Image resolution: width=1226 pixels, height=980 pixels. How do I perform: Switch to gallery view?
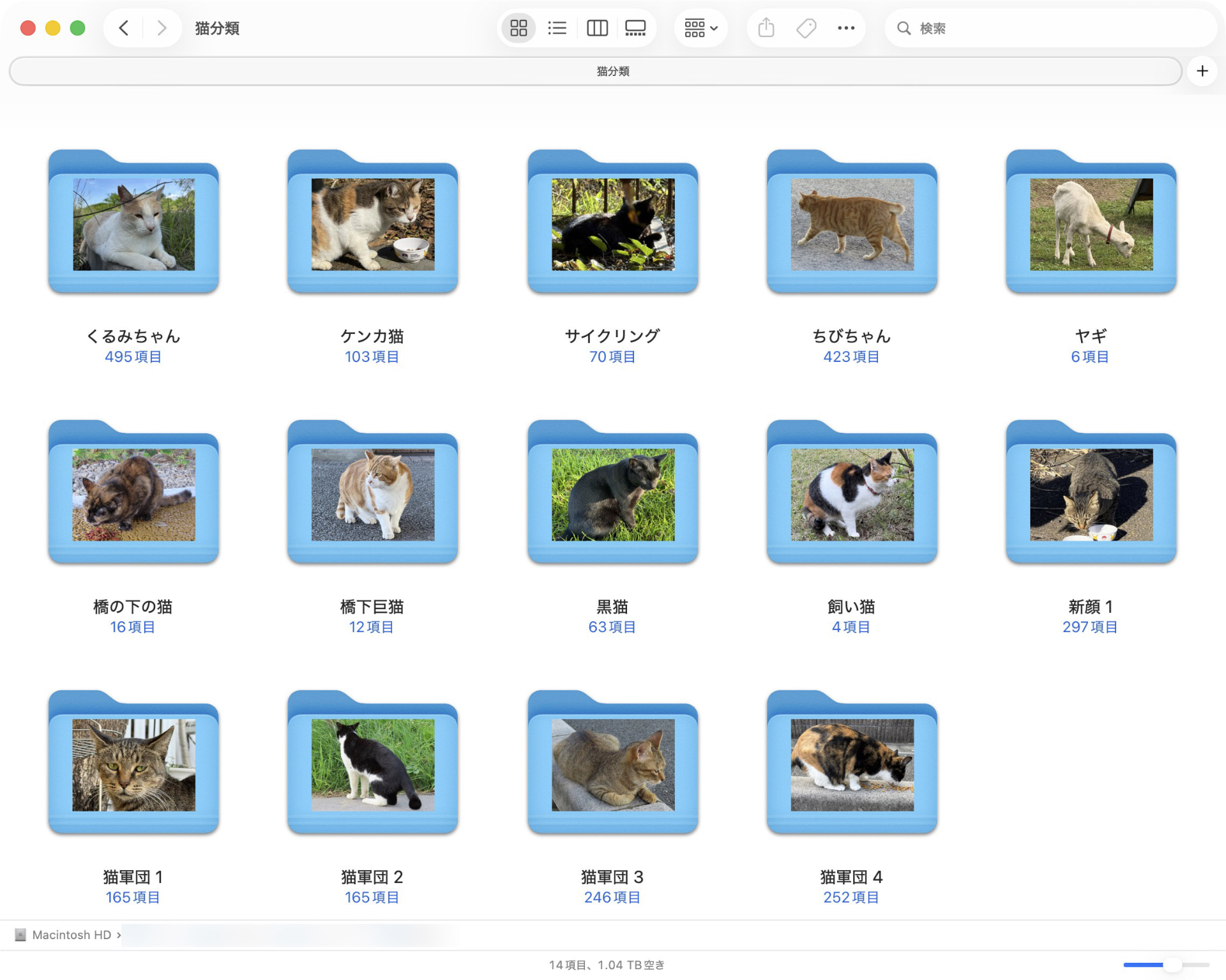tap(636, 28)
